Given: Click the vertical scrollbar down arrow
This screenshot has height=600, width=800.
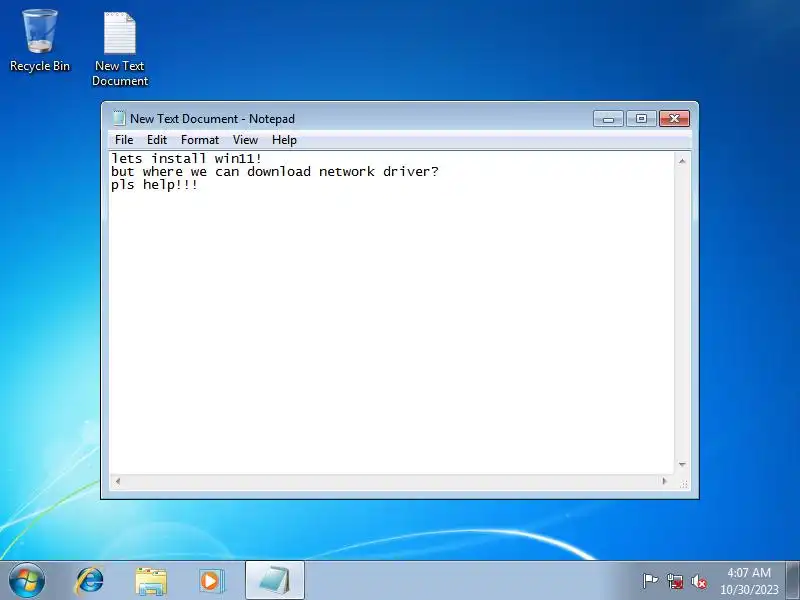Looking at the screenshot, I should click(x=682, y=464).
